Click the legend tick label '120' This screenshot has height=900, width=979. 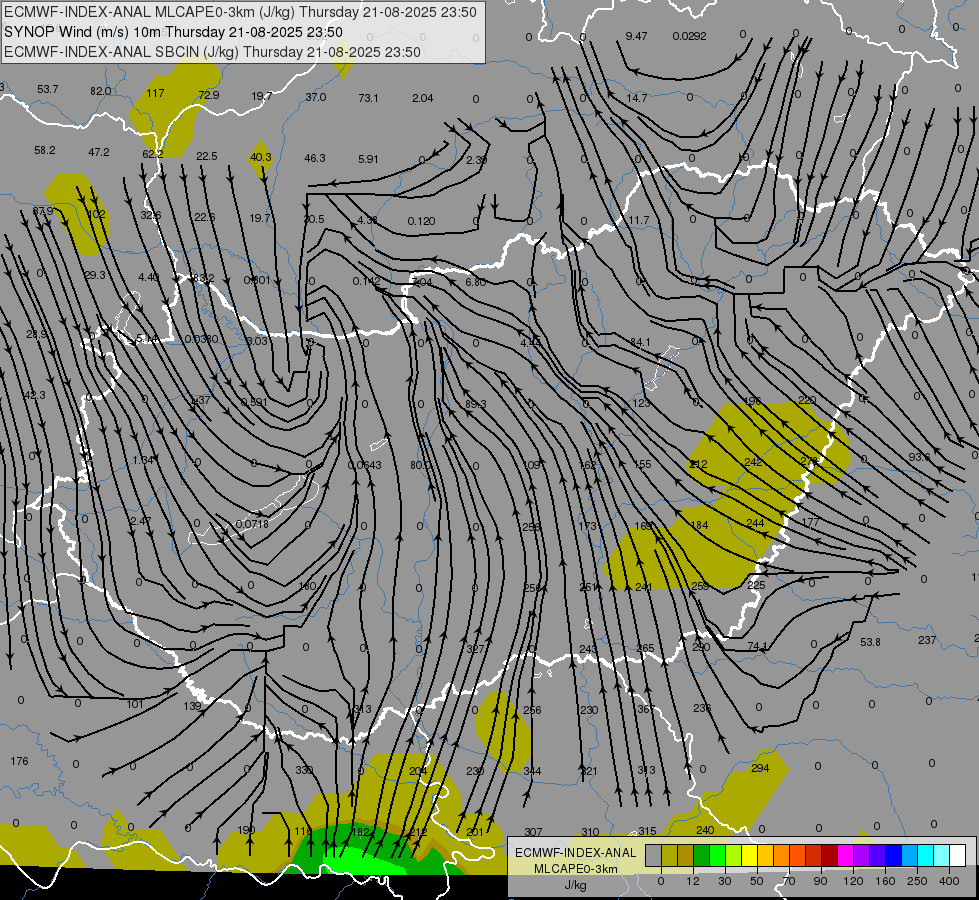[852, 881]
